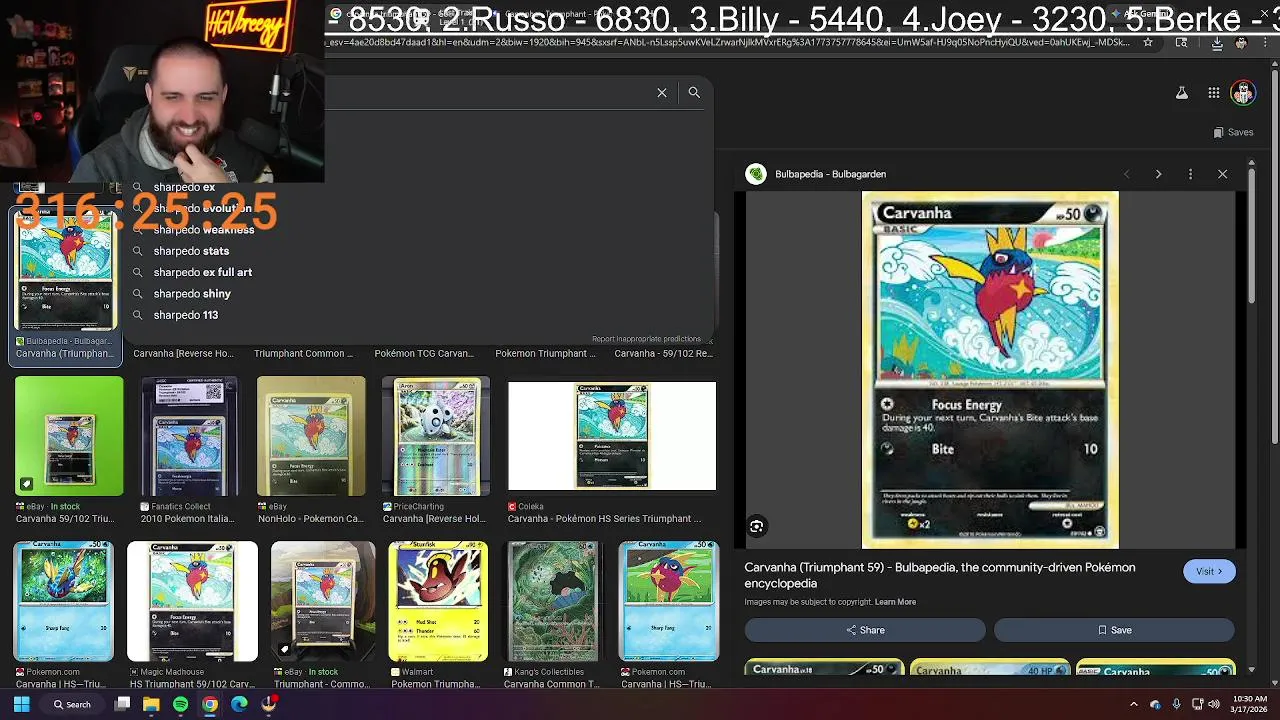Choose suggestion 'sharpedo weakness'

204,230
